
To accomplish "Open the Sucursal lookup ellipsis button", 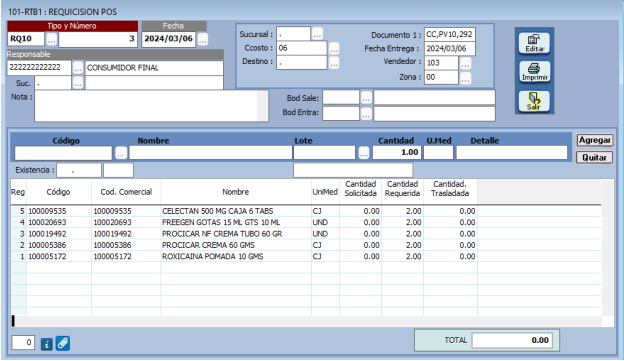I will [x=317, y=34].
